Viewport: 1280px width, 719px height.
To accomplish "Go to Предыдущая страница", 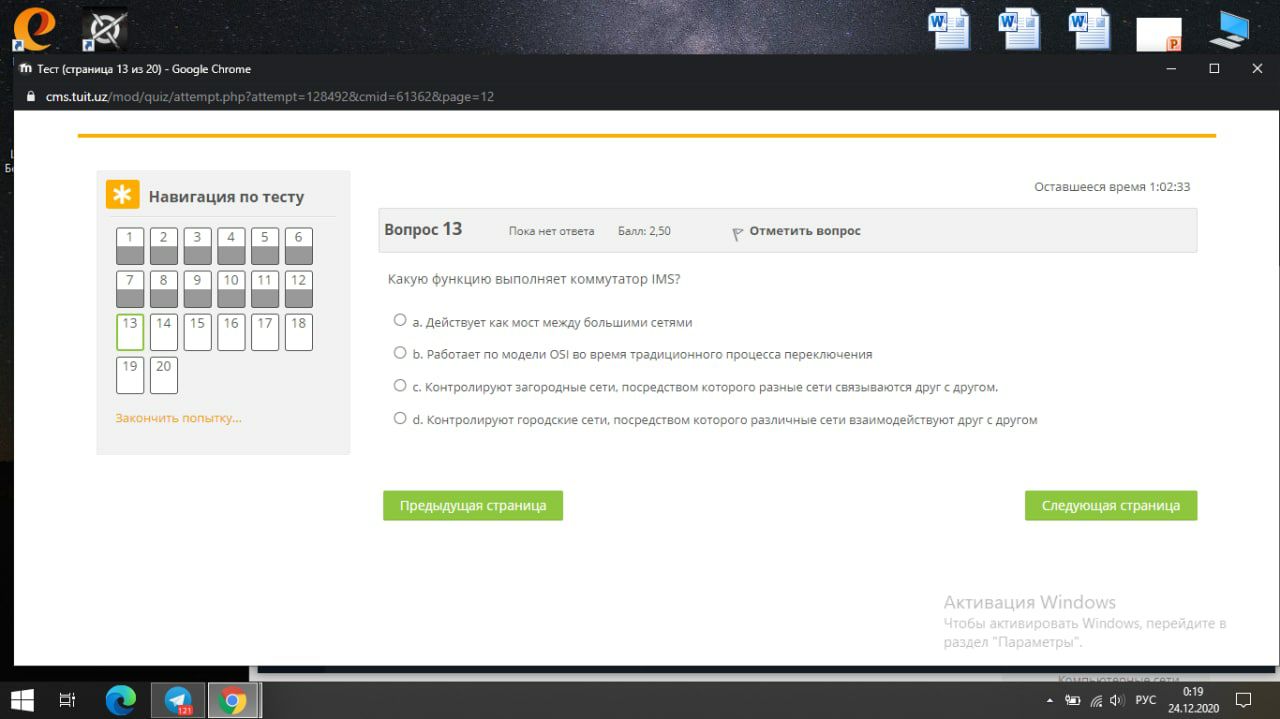I will 473,505.
